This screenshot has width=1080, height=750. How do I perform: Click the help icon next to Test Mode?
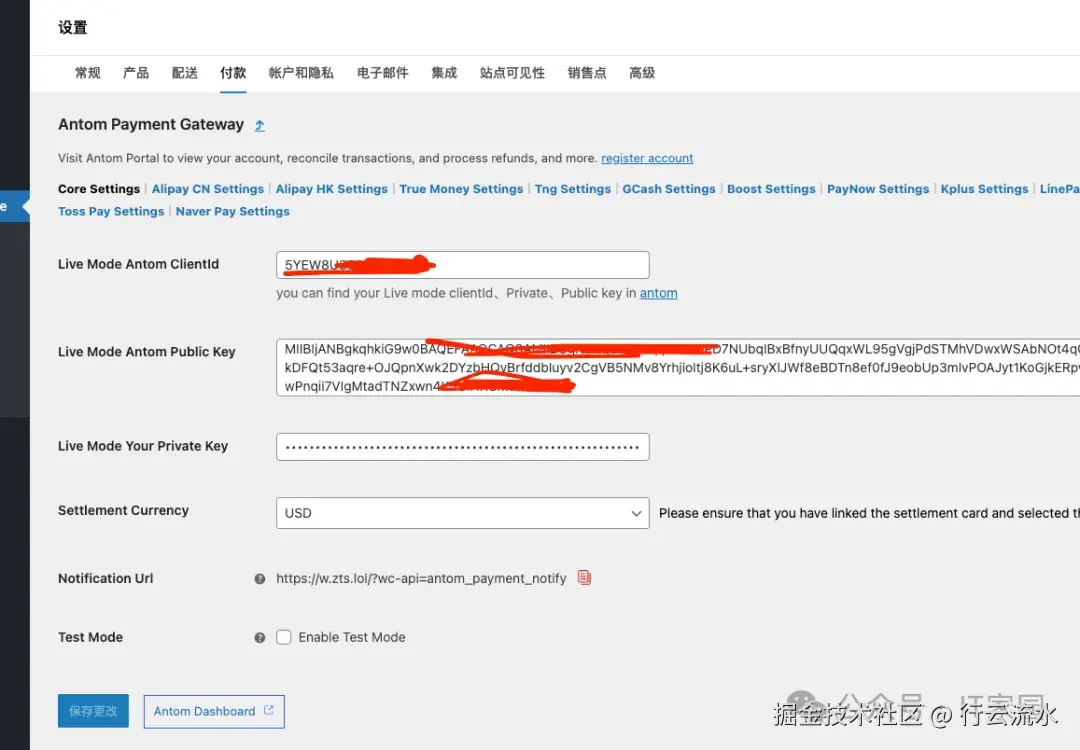(x=259, y=637)
